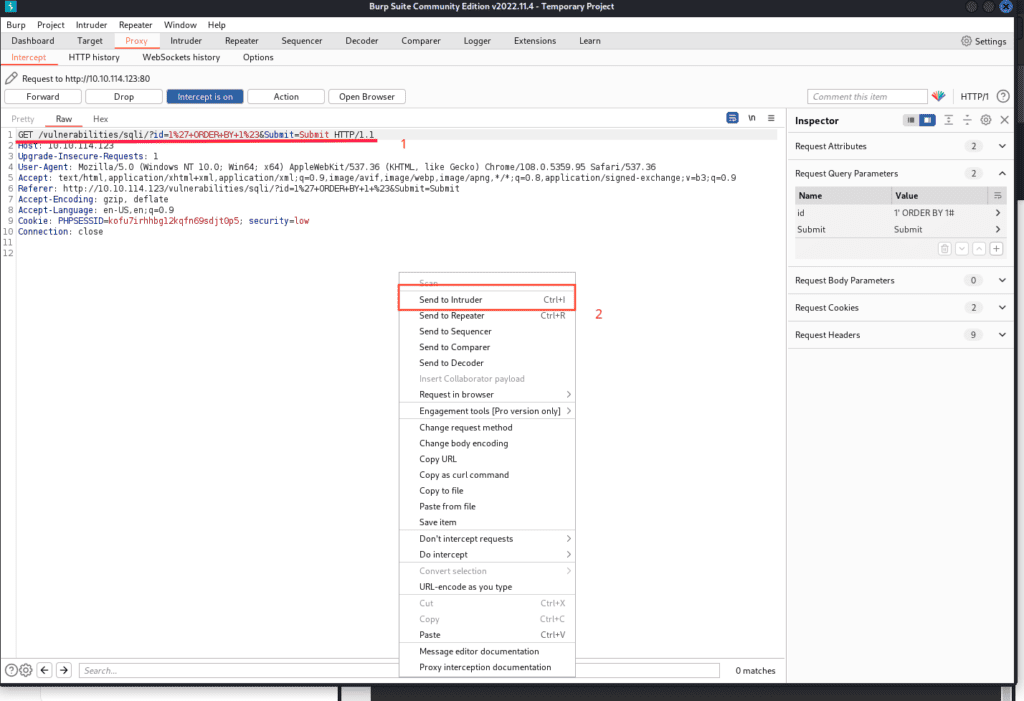The height and width of the screenshot is (701, 1024).
Task: Select Copy URL in context menu
Action: [487, 459]
